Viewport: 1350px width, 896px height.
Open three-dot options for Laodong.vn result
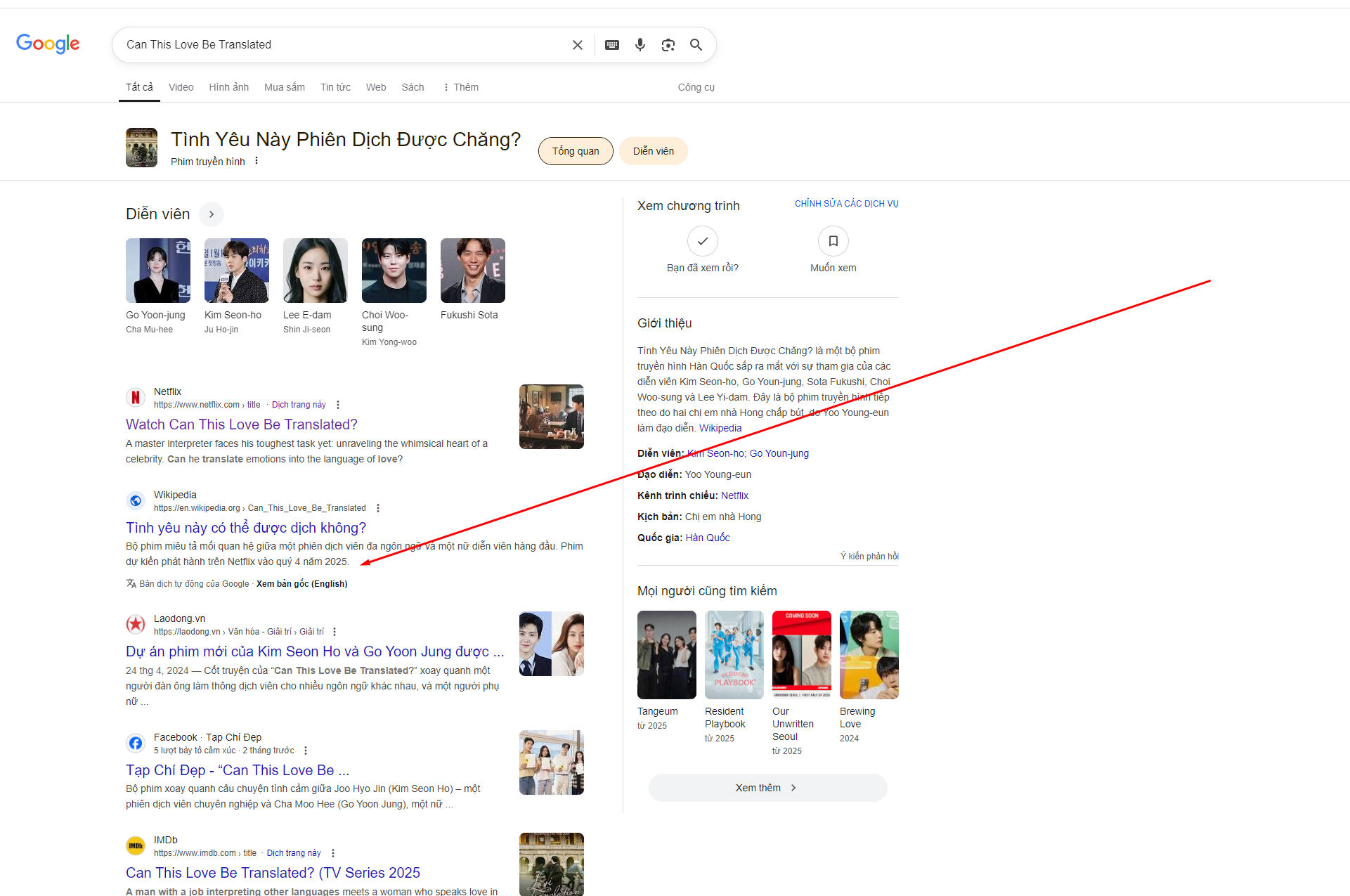335,632
